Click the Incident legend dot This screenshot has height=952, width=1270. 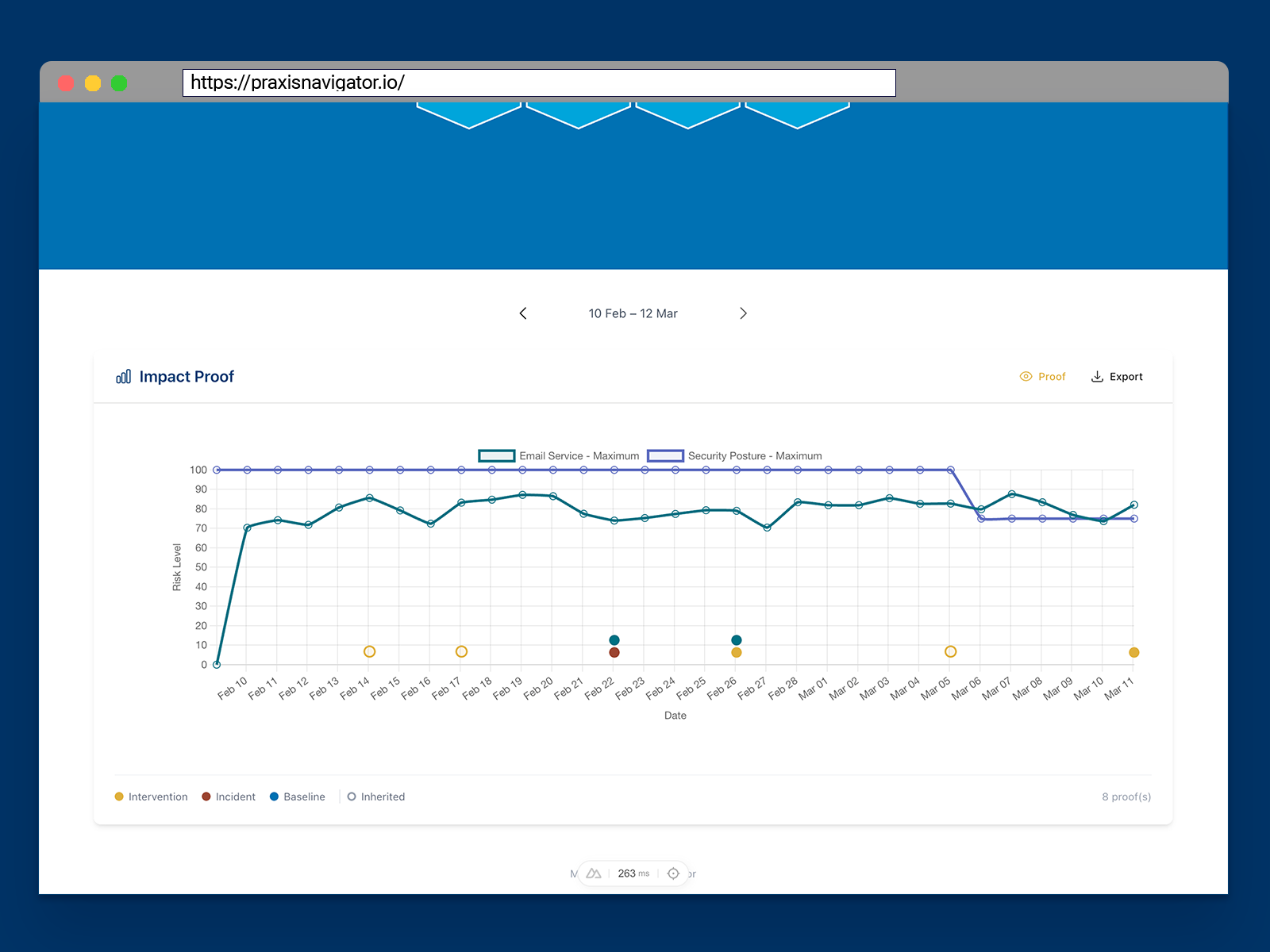tap(206, 797)
